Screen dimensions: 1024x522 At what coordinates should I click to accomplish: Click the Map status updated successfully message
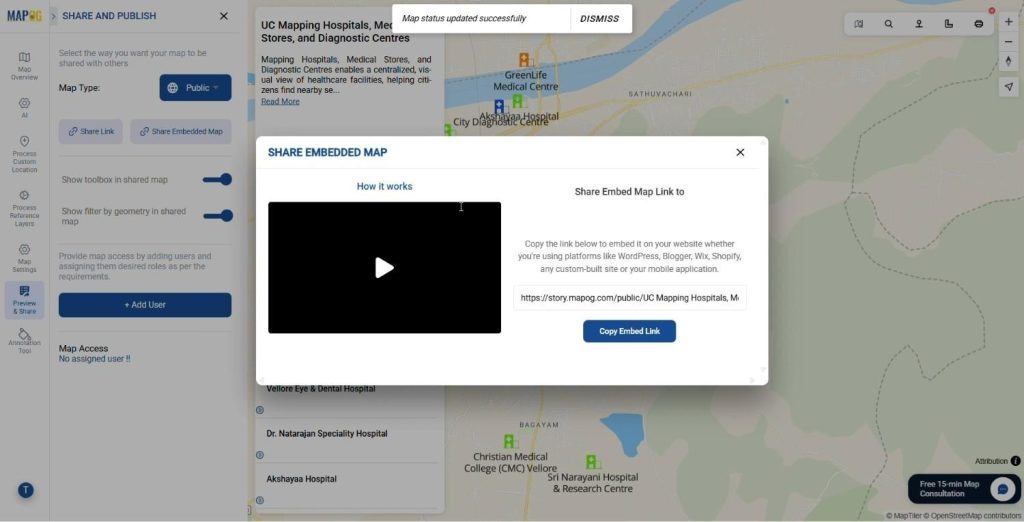464,18
